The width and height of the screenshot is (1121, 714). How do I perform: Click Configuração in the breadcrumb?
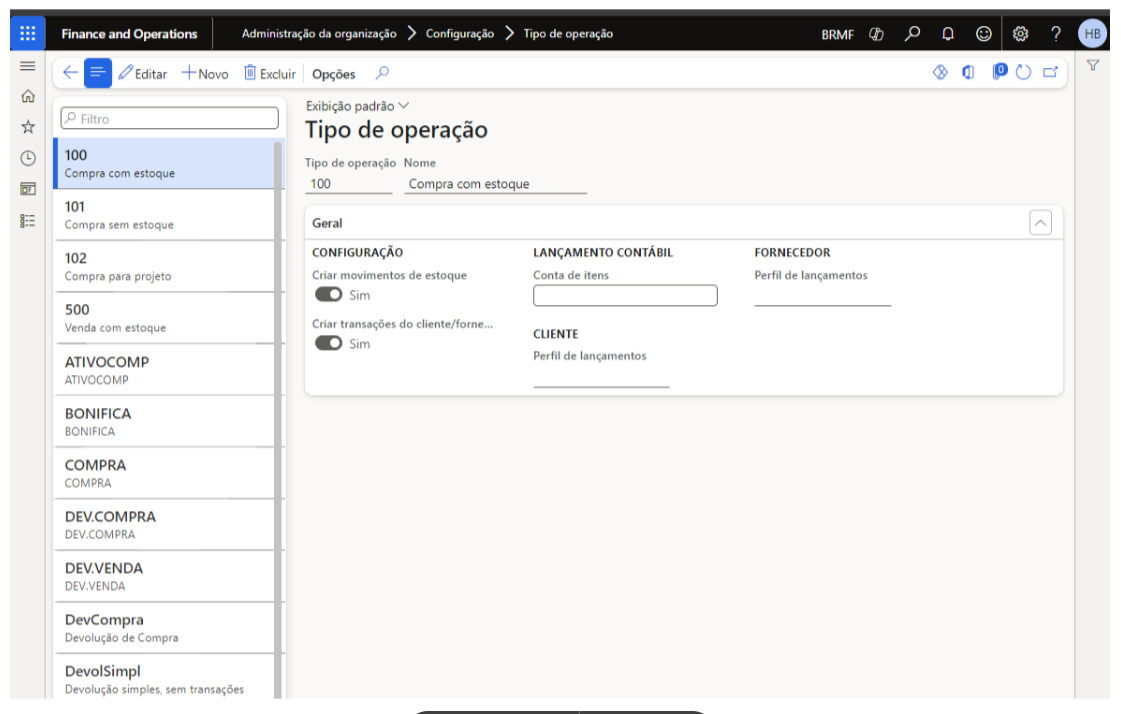tap(459, 34)
